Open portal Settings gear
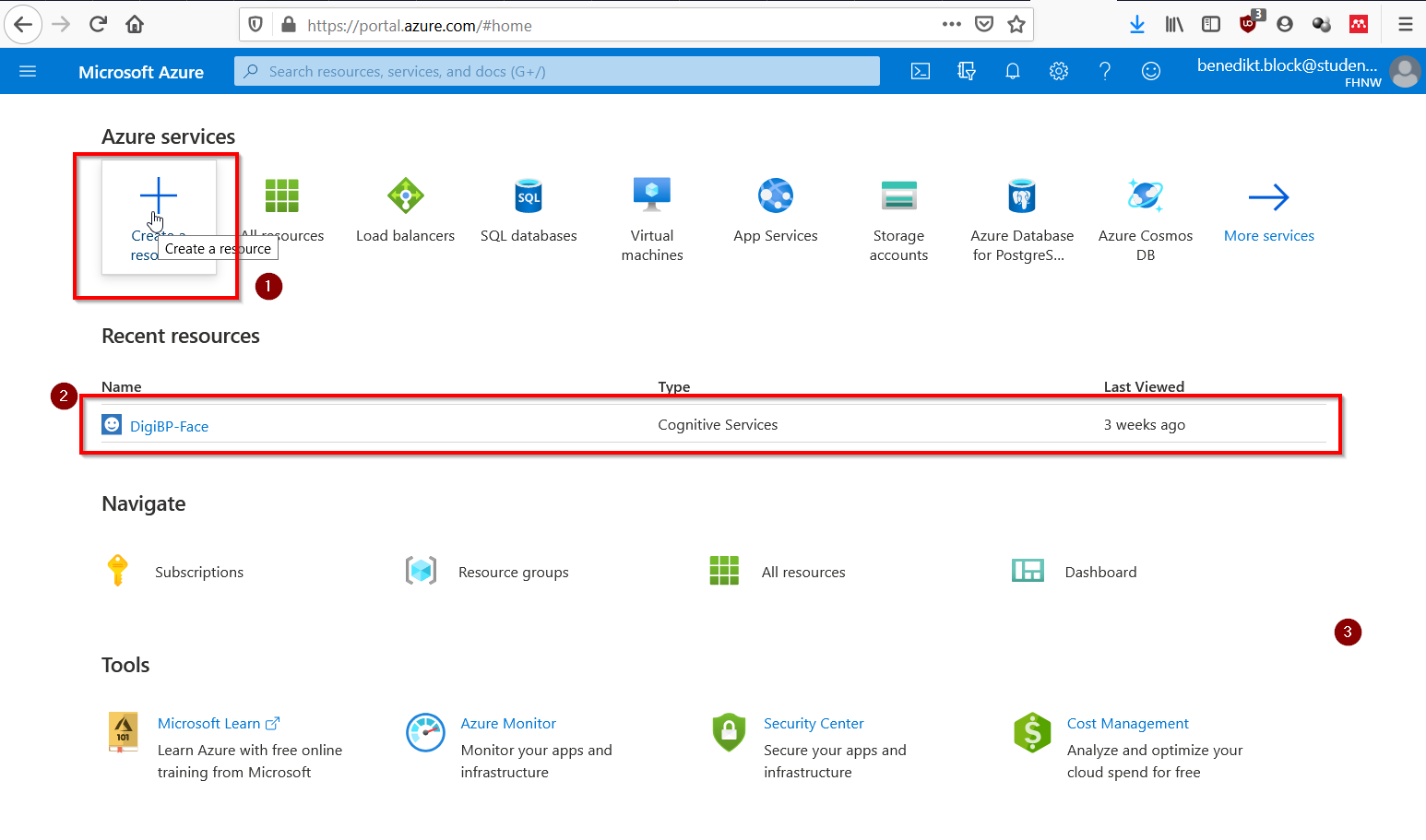Image resolution: width=1426 pixels, height=840 pixels. click(x=1059, y=71)
